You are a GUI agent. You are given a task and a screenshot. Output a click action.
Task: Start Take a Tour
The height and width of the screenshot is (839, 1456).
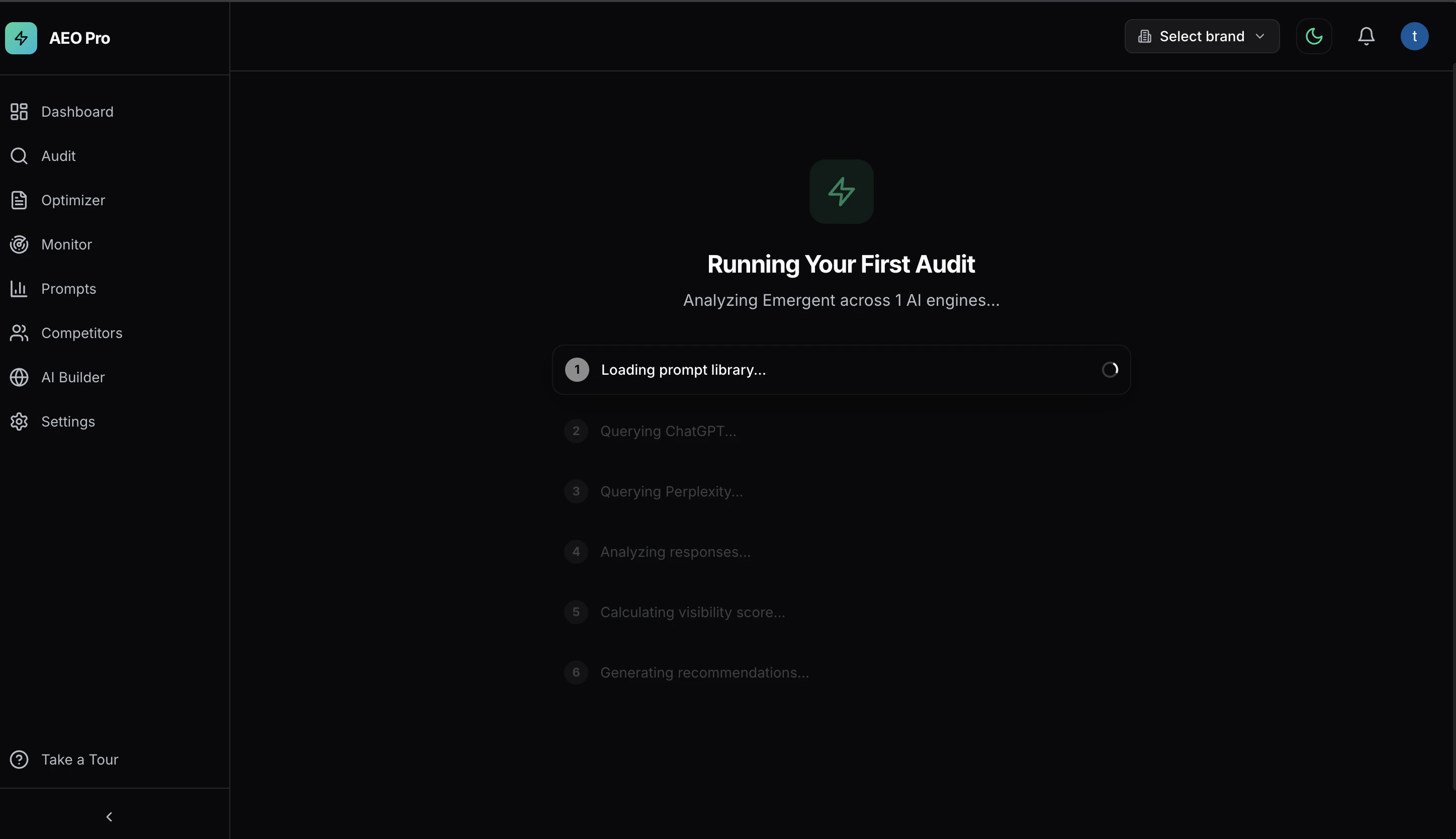[x=79, y=760]
